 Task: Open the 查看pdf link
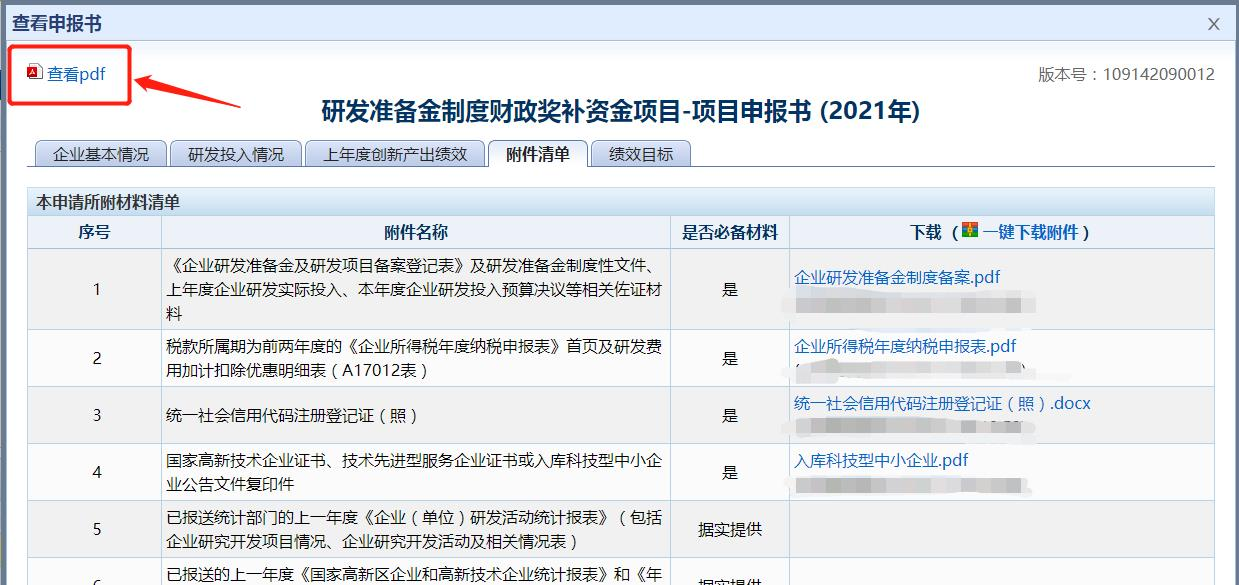click(x=76, y=74)
